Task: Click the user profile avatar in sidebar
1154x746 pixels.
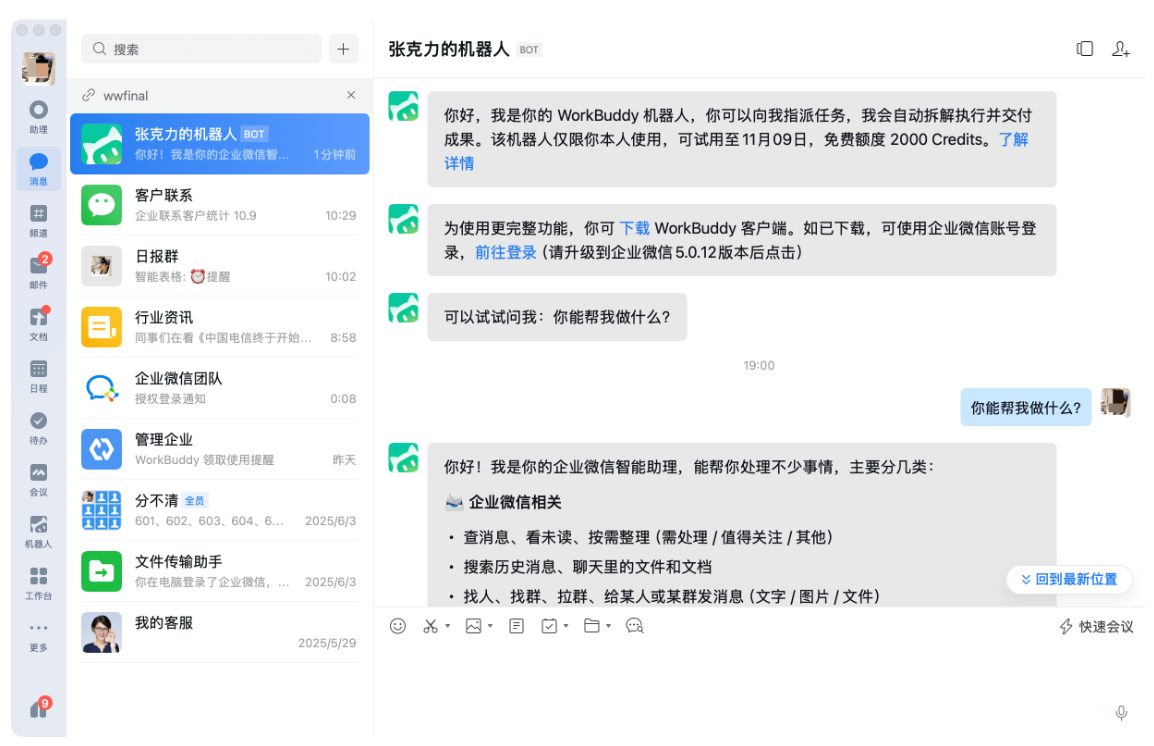Action: (x=38, y=68)
